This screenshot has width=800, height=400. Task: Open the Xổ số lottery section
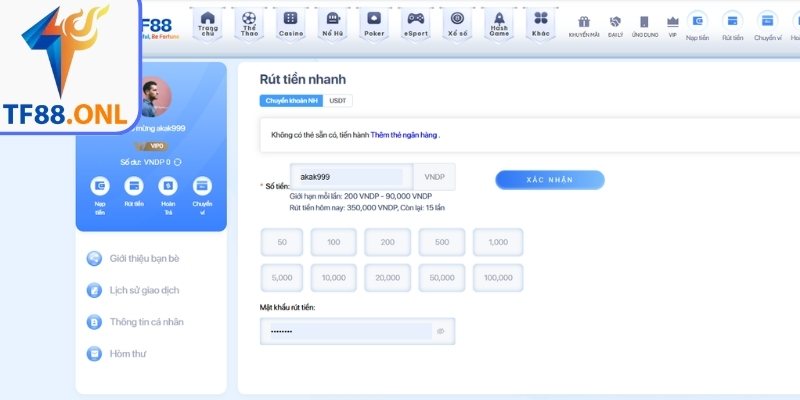[x=457, y=25]
